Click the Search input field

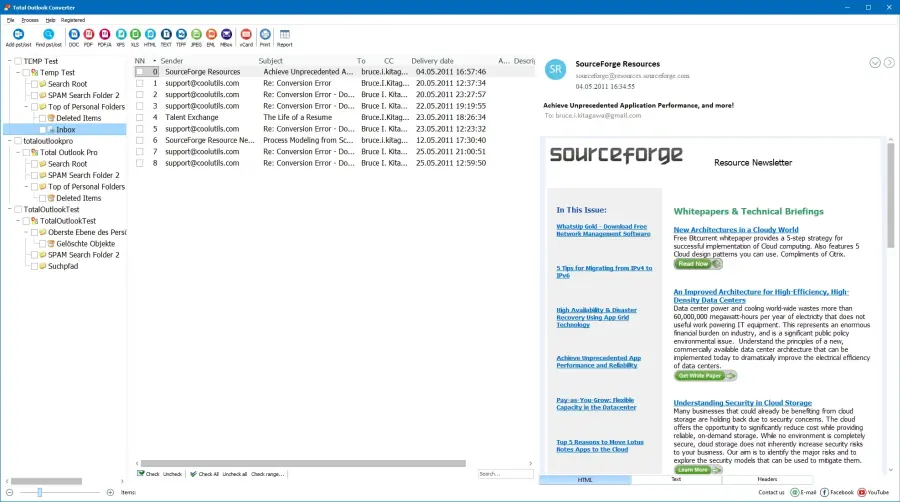pyautogui.click(x=506, y=474)
